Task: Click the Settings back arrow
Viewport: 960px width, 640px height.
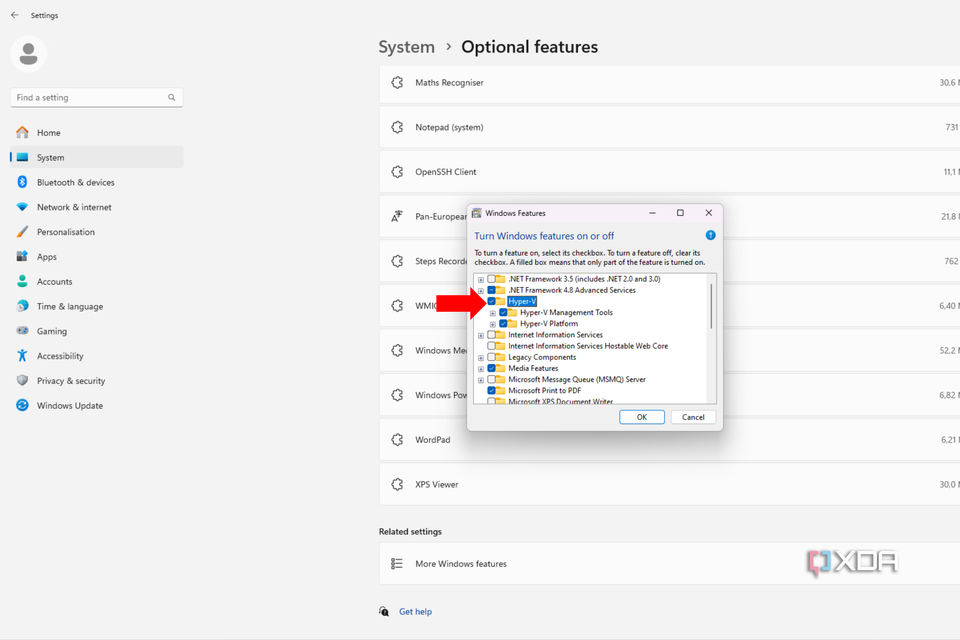Action: [14, 15]
